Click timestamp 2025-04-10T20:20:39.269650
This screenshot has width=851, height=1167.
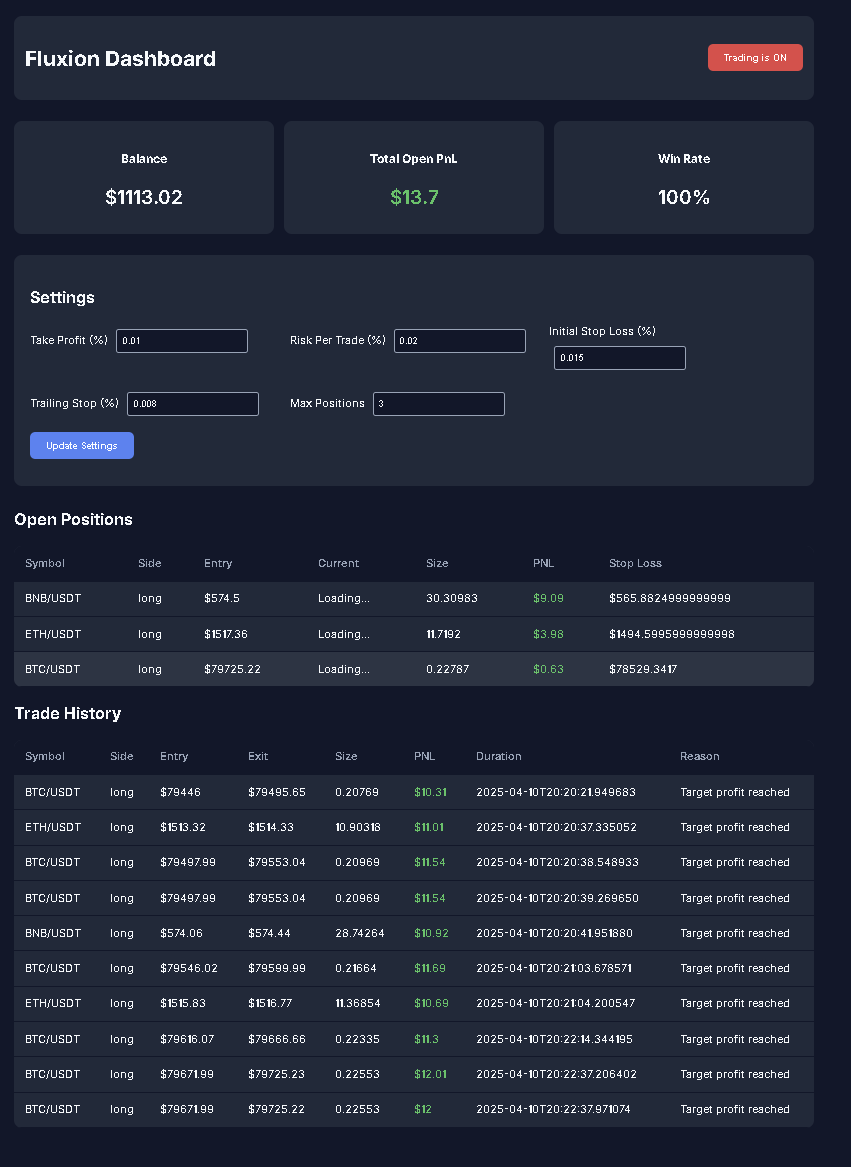tap(557, 898)
